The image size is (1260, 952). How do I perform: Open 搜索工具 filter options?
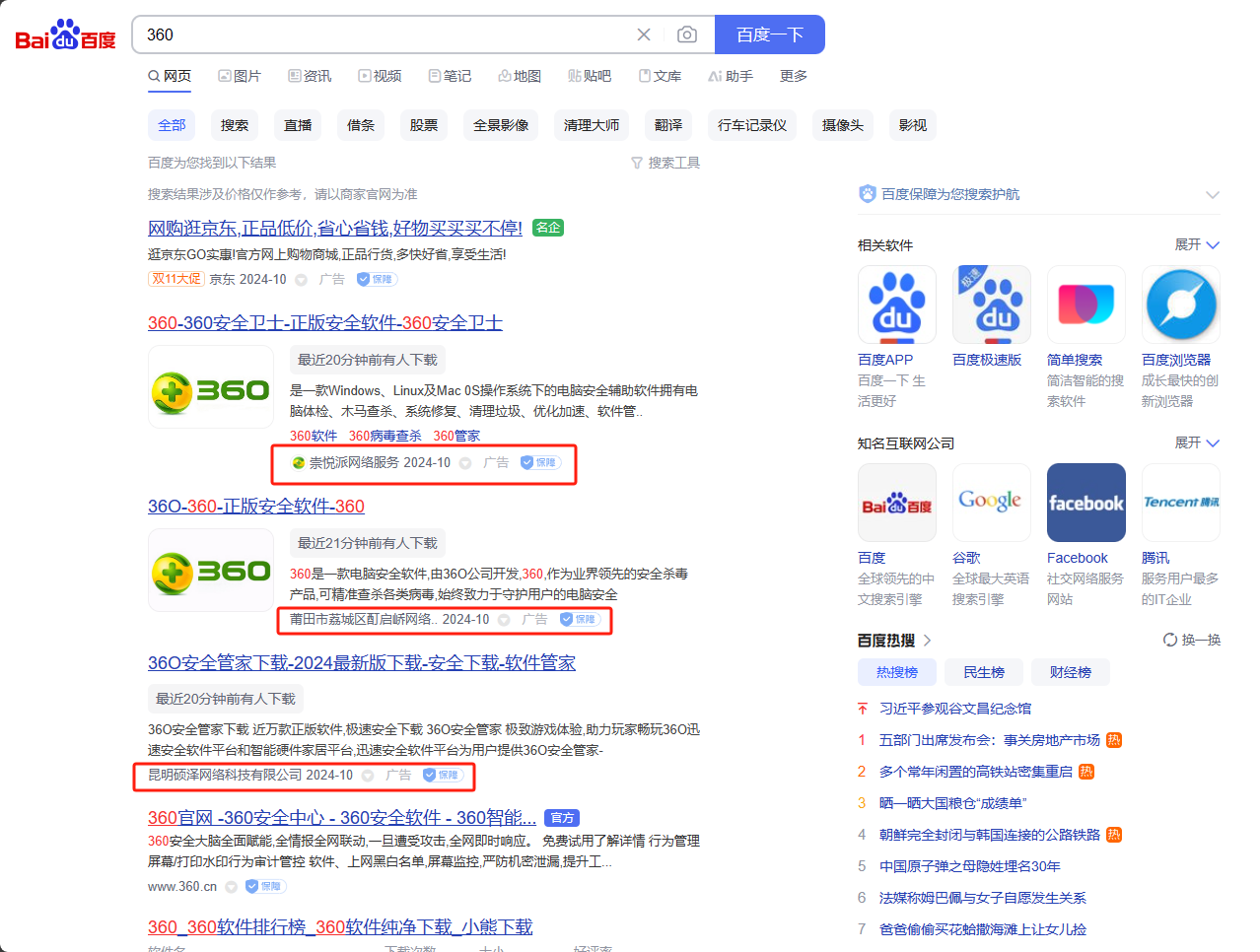click(665, 163)
